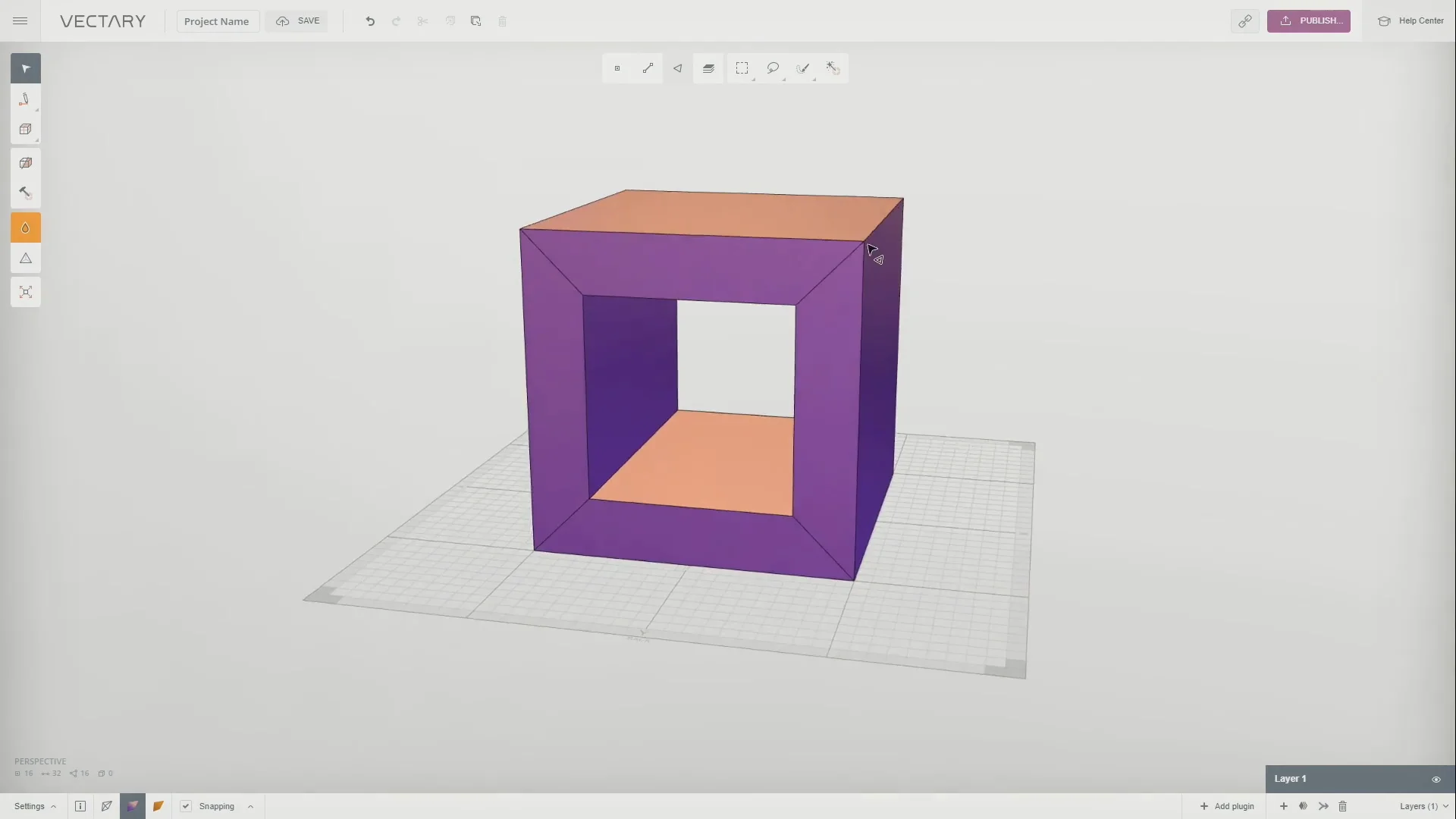Enable the Snapping checkbox
The image size is (1456, 819).
[x=184, y=806]
